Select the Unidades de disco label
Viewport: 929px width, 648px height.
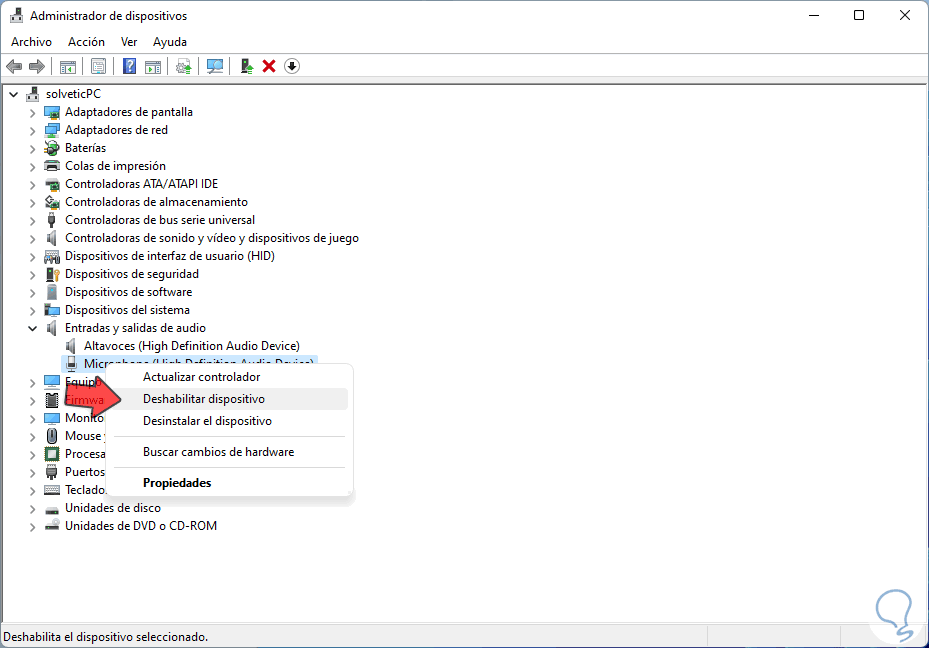coord(113,508)
